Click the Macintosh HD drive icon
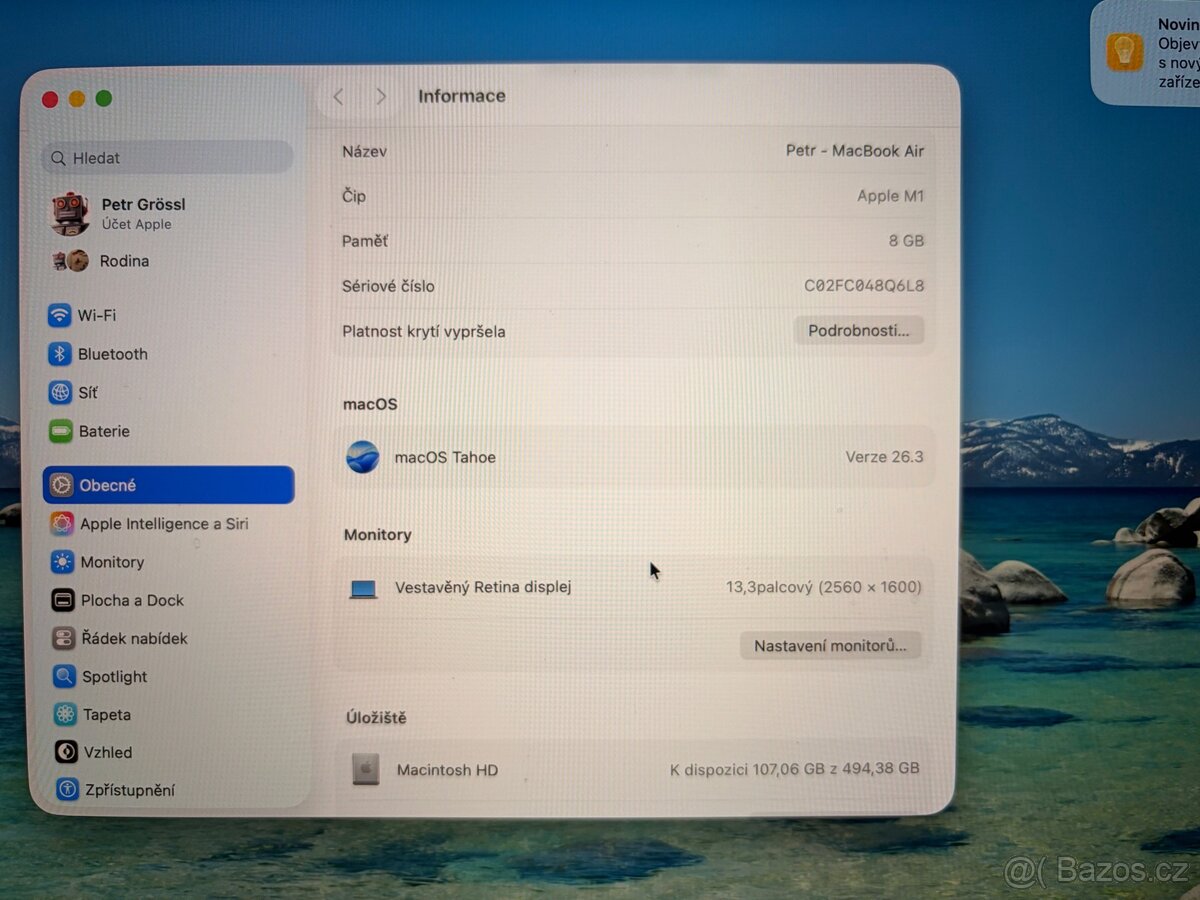This screenshot has height=900, width=1200. pos(366,769)
